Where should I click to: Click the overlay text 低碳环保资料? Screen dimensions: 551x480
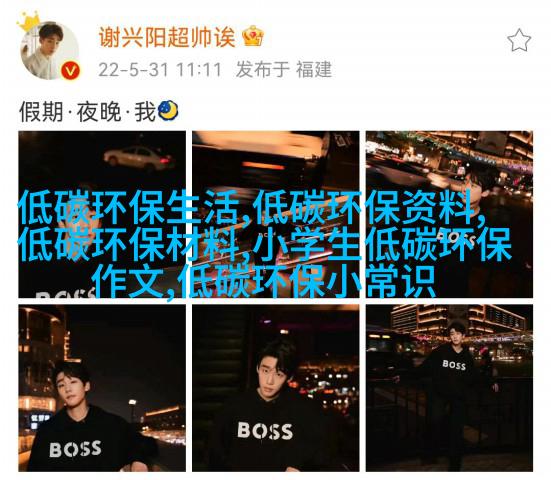click(365, 207)
